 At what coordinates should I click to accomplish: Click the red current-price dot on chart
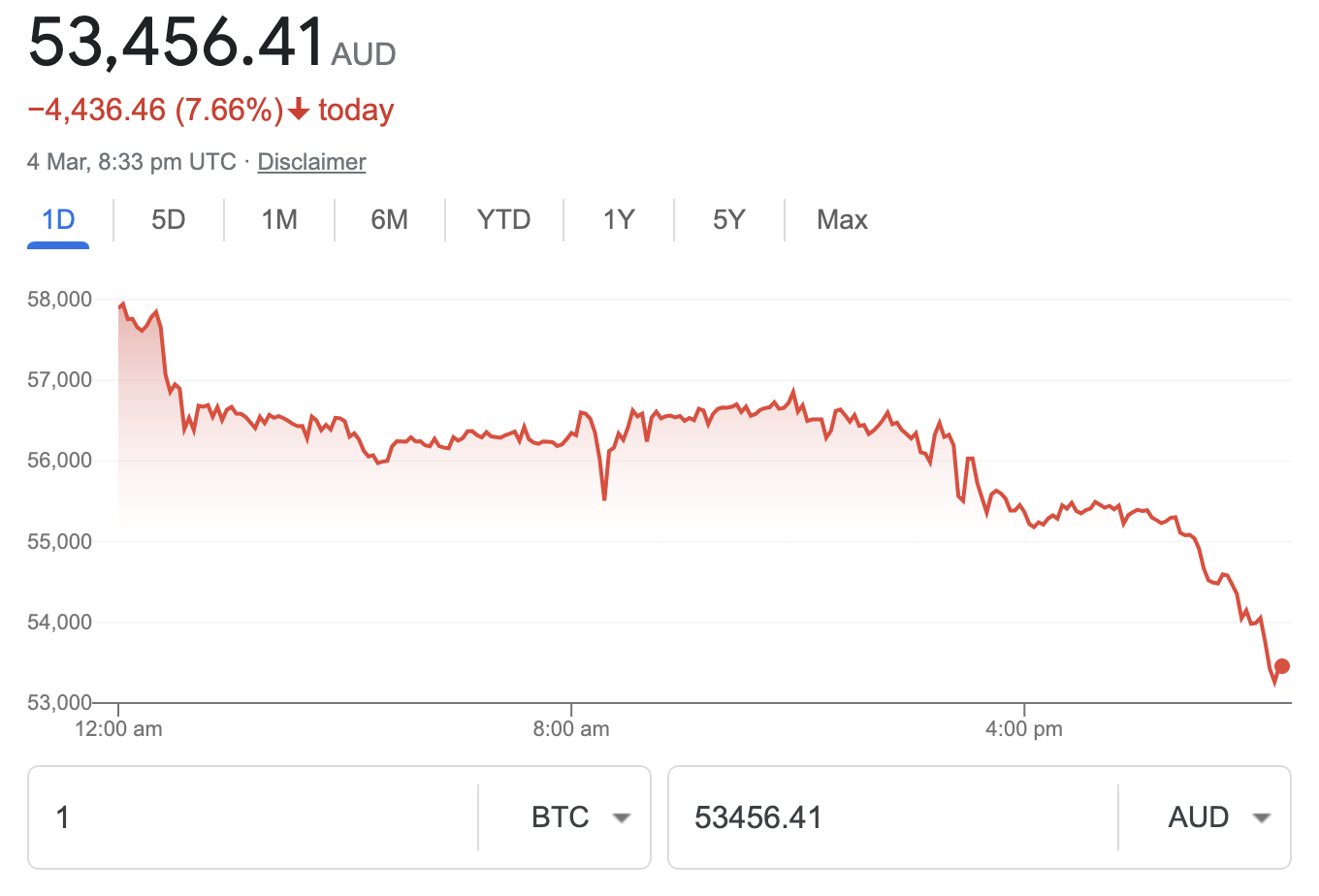pos(1282,666)
